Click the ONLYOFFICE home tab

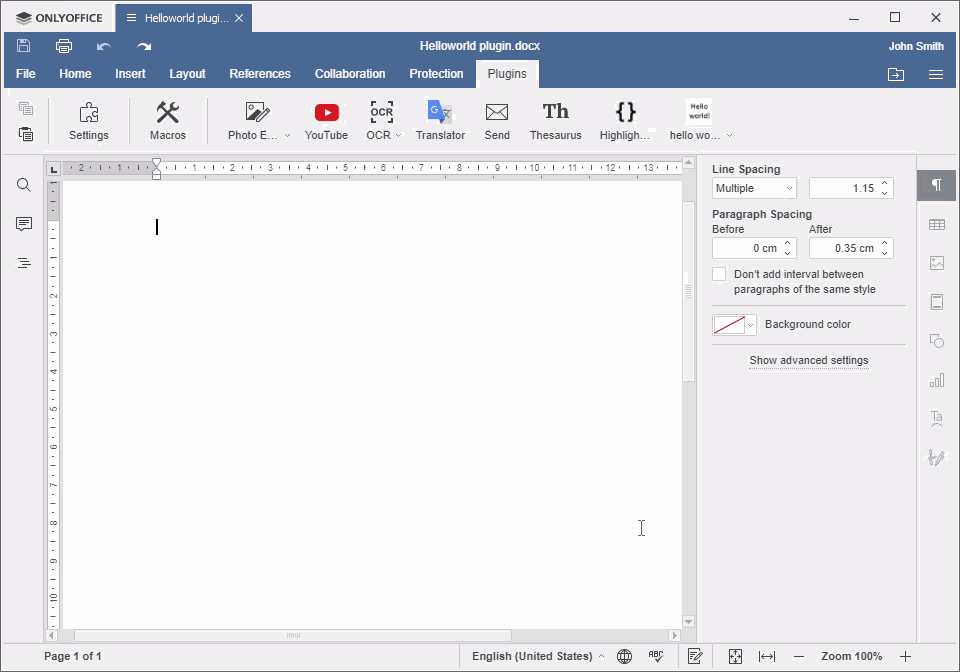[x=59, y=18]
